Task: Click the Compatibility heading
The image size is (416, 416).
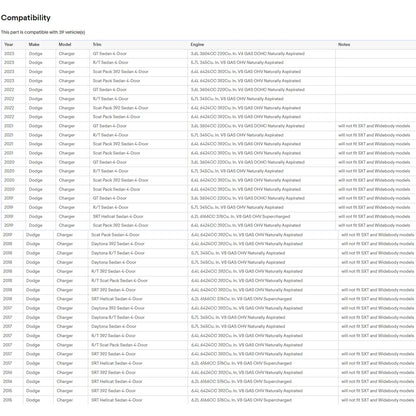Action: point(26,18)
